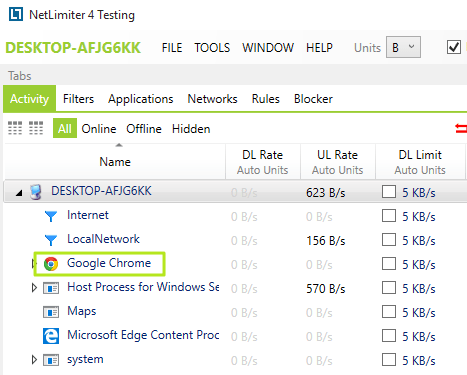Select the LocalNetwork filter row
Image resolution: width=467 pixels, height=375 pixels.
click(235, 240)
